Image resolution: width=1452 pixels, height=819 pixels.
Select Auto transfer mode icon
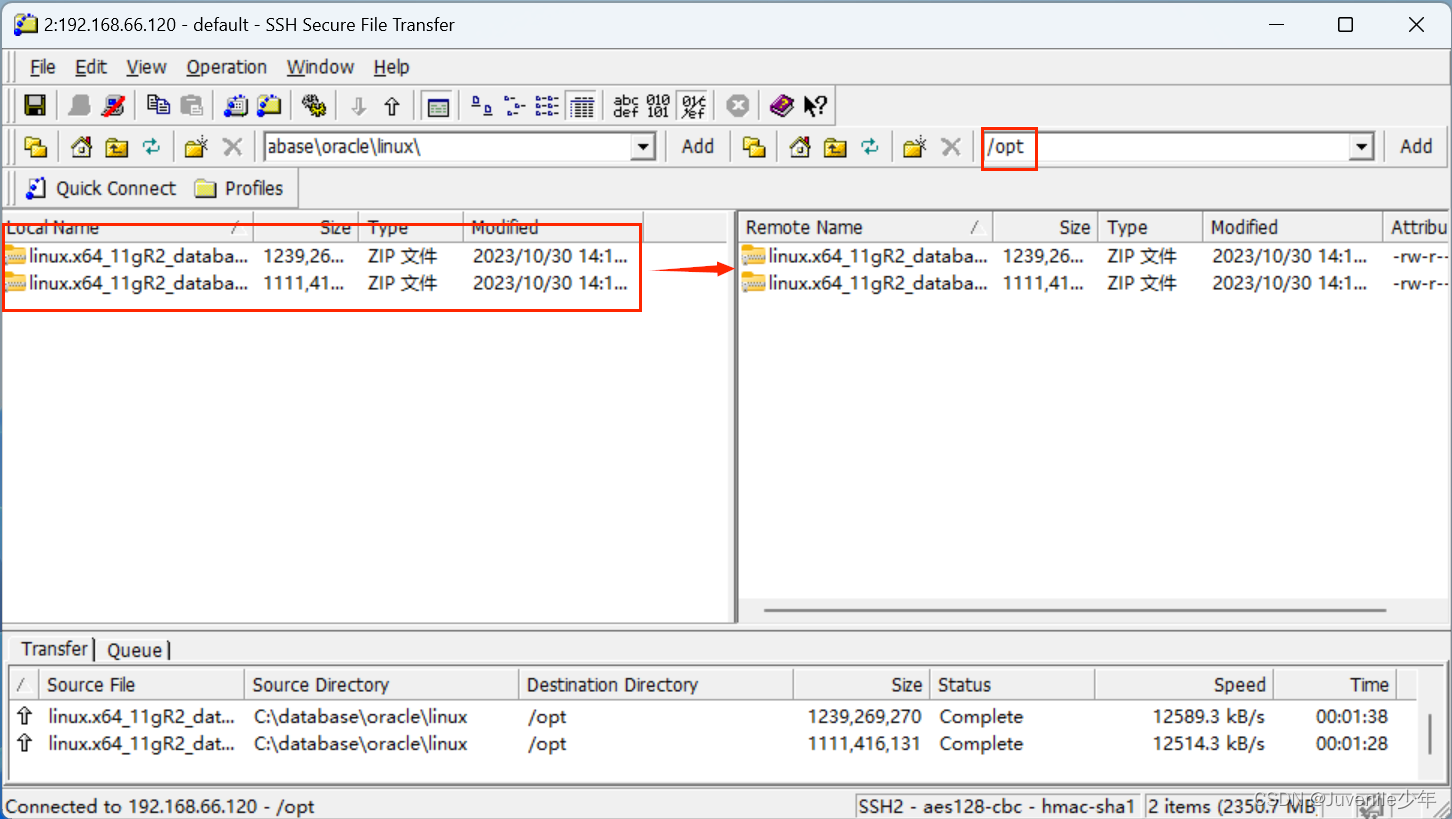tap(692, 105)
